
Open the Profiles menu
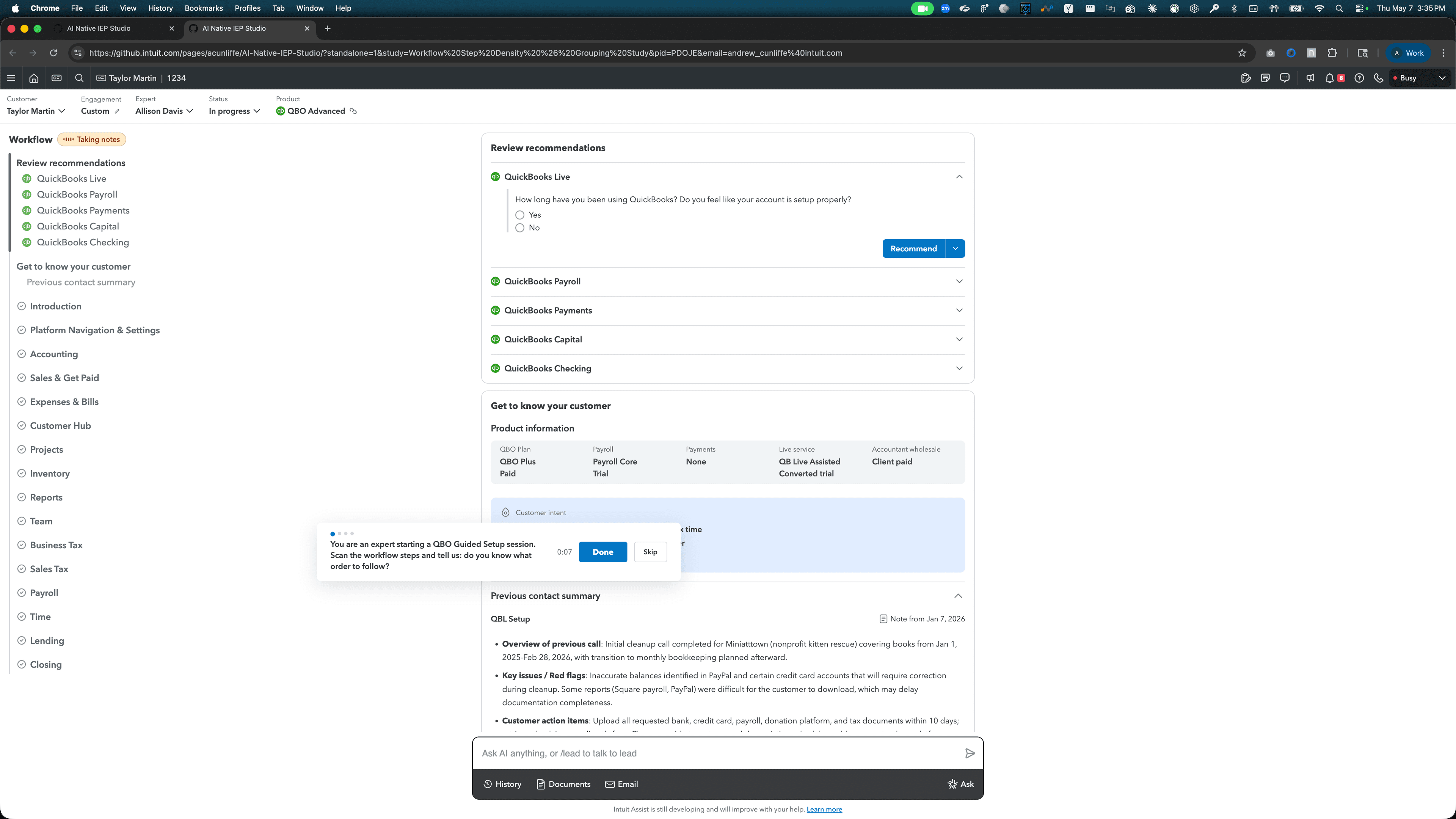tap(248, 8)
